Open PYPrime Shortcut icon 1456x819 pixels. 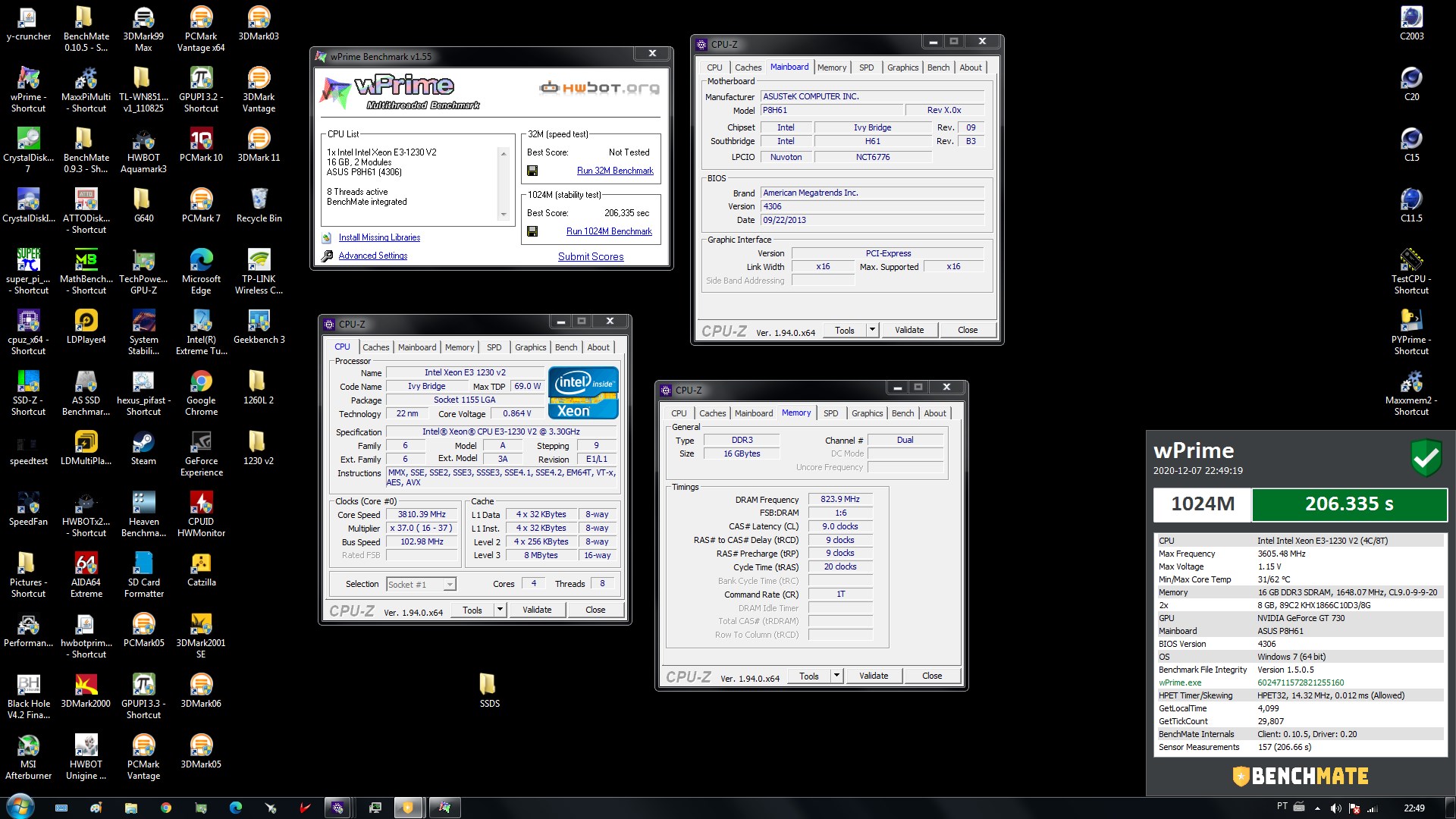(x=1410, y=333)
